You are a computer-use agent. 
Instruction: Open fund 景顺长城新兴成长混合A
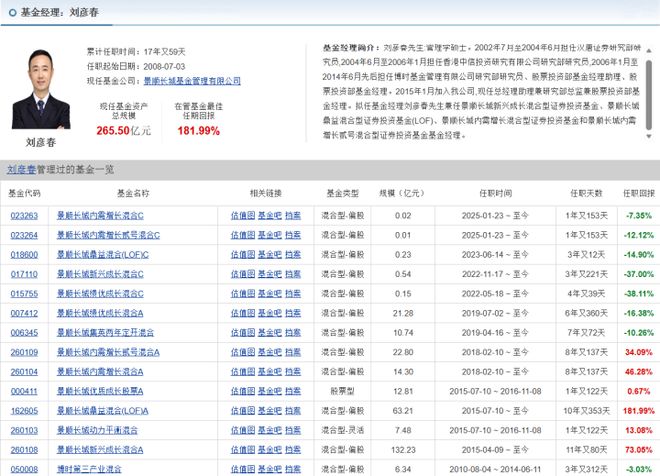click(100, 450)
